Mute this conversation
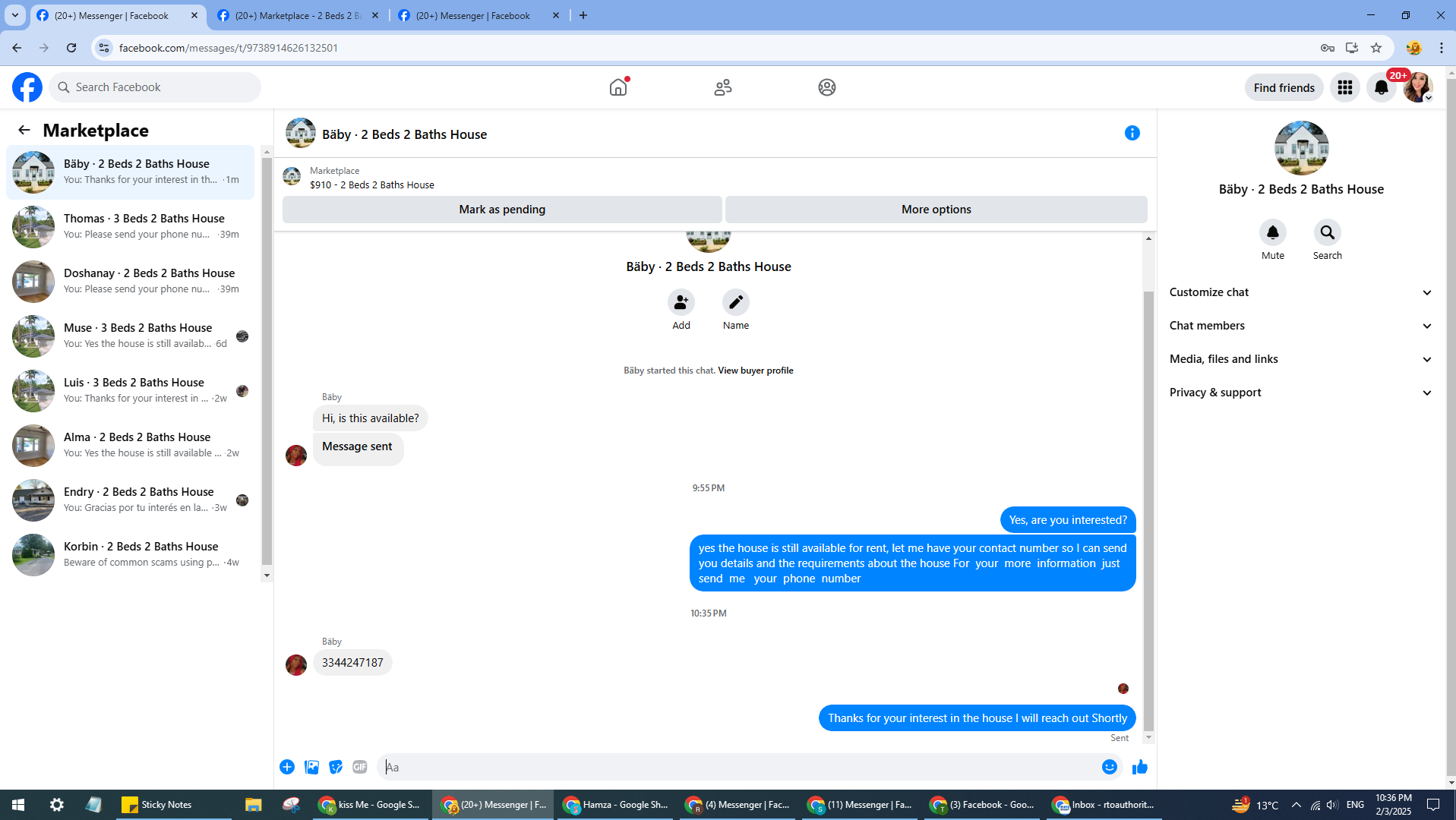This screenshot has height=820, width=1456. pos(1273,232)
